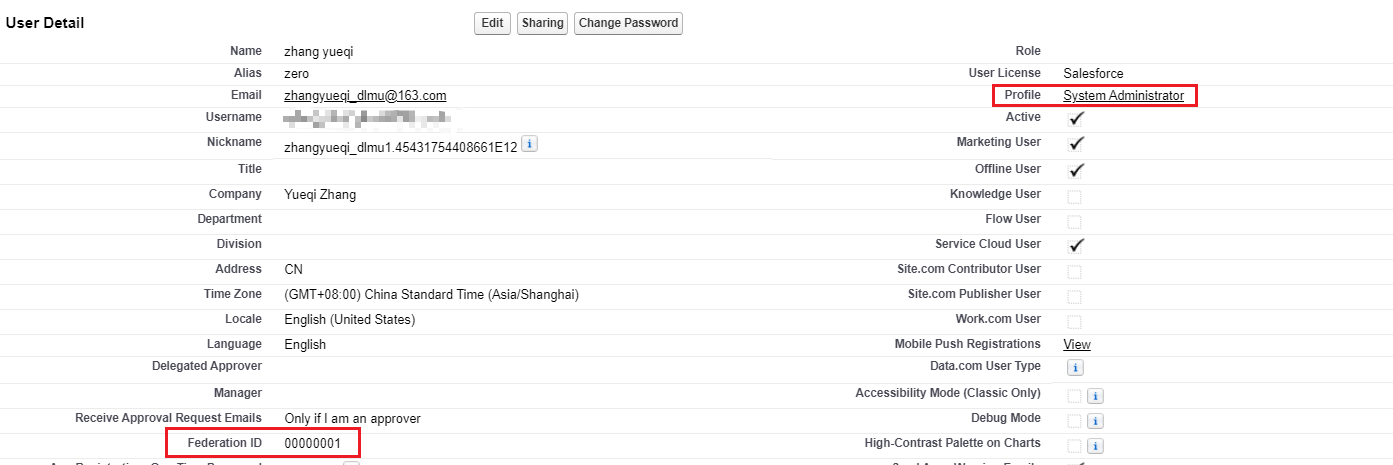Click info icon next to Nickname
The image size is (1393, 465).
530,144
